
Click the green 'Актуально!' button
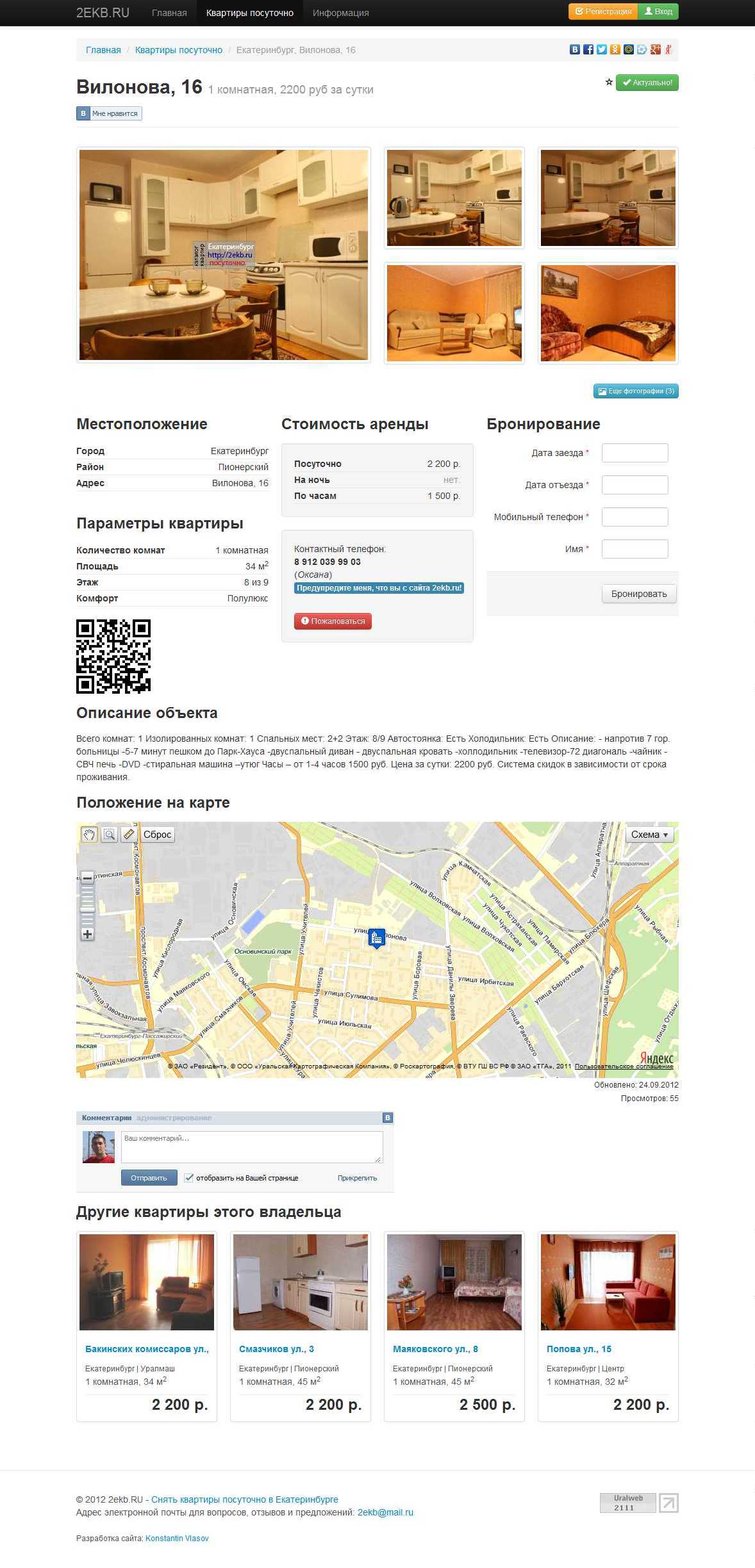(x=647, y=83)
